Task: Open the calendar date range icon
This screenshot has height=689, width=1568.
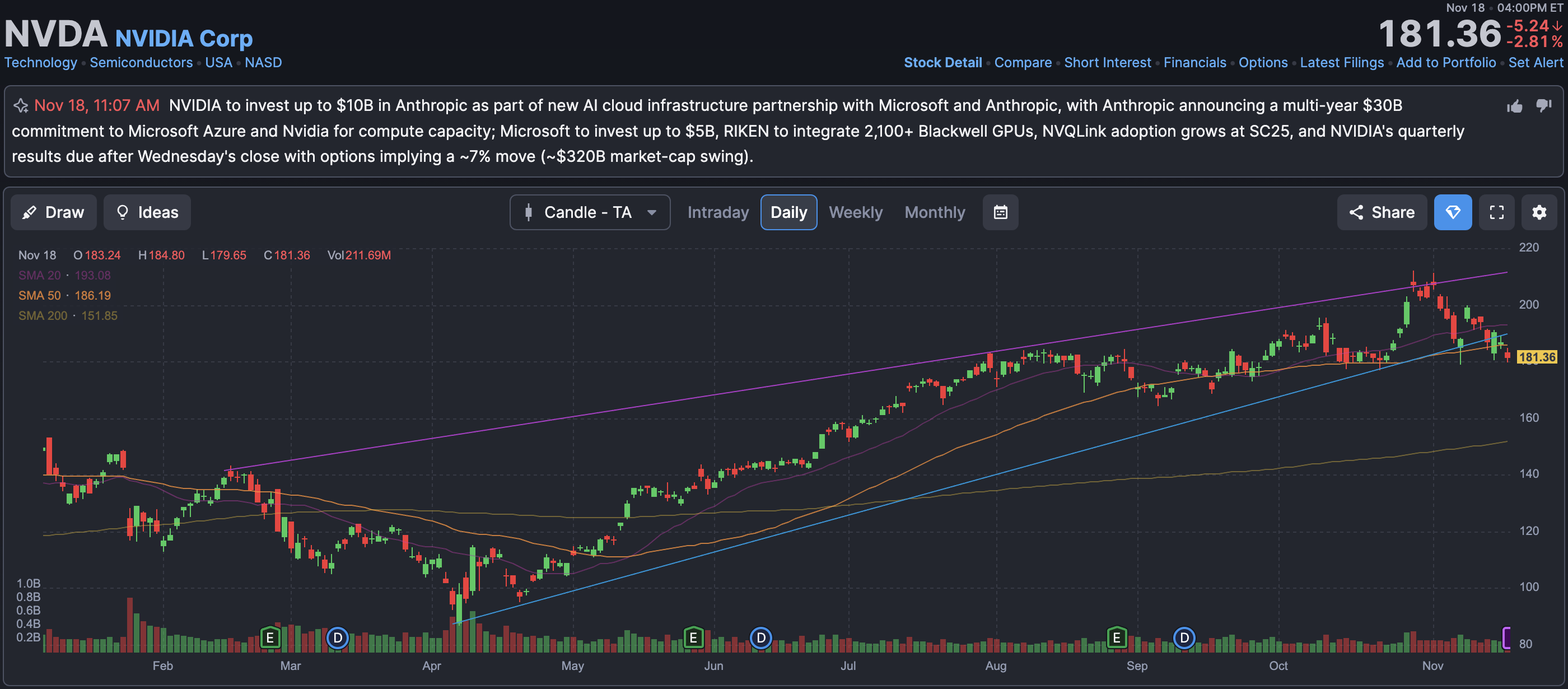Action: (x=1000, y=212)
